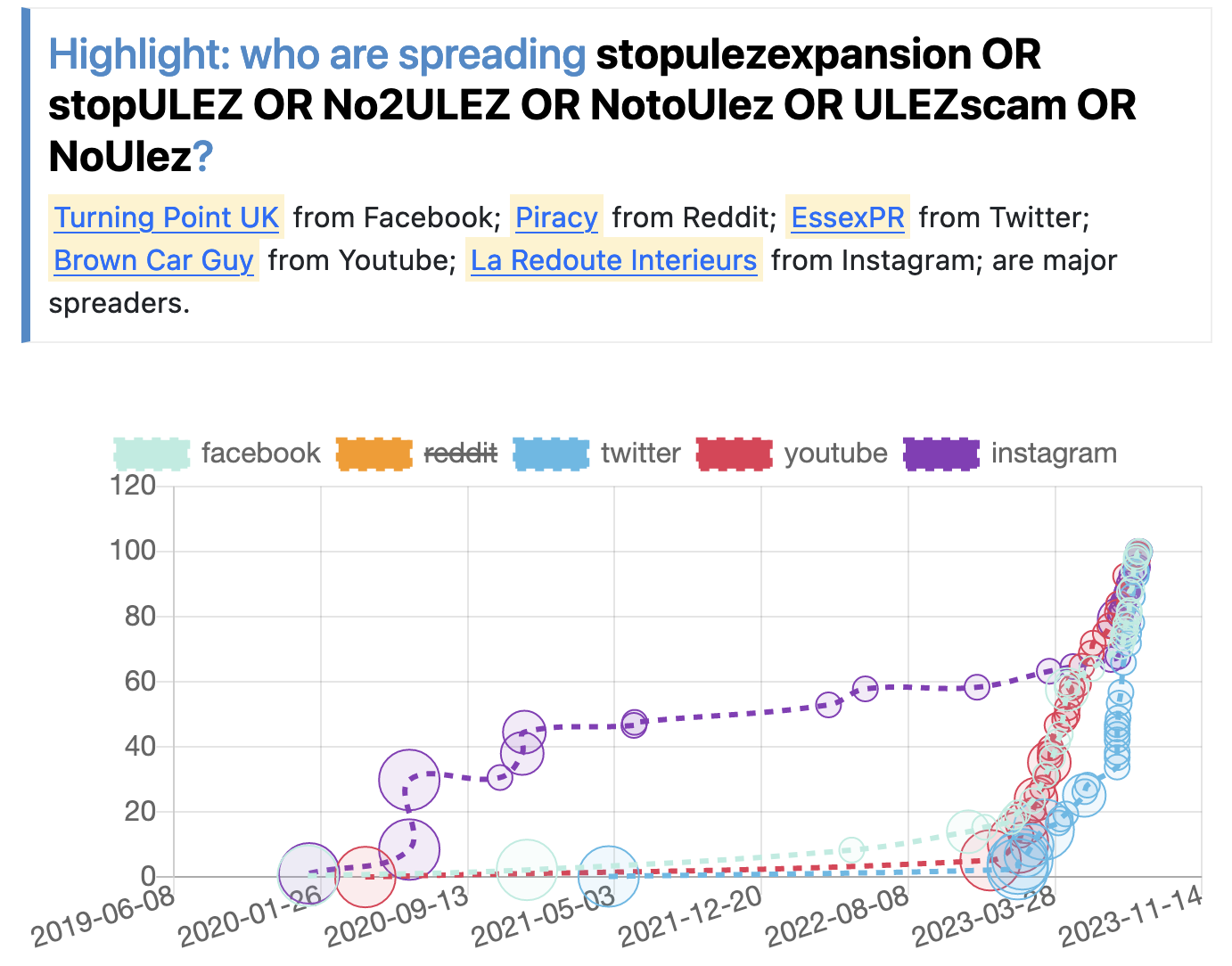
Task: Re-enable the struck-through reddit series label
Action: tap(461, 454)
